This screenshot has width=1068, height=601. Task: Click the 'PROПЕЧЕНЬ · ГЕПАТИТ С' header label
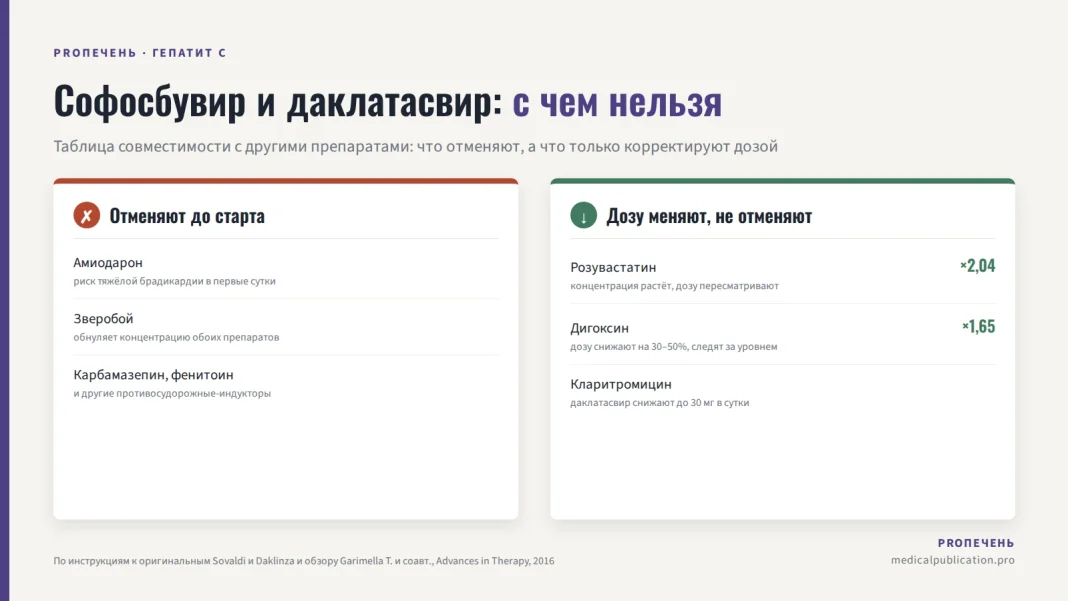pyautogui.click(x=140, y=52)
